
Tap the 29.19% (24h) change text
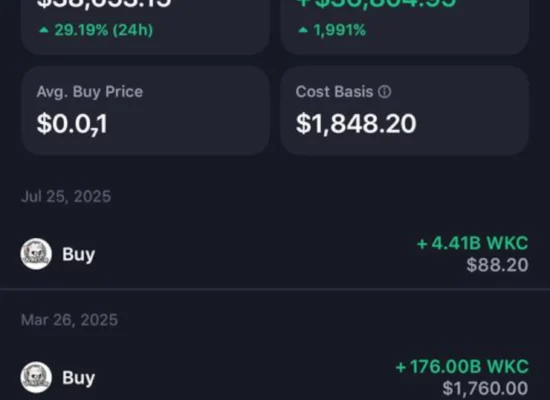click(104, 30)
